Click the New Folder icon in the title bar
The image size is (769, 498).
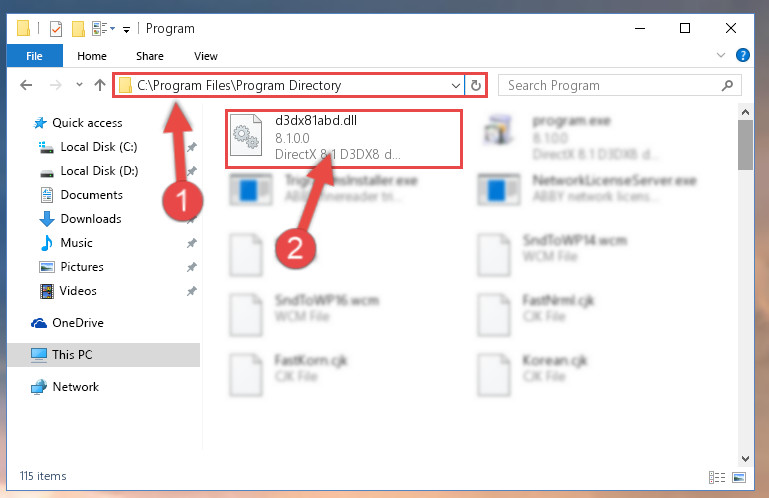pyautogui.click(x=78, y=29)
